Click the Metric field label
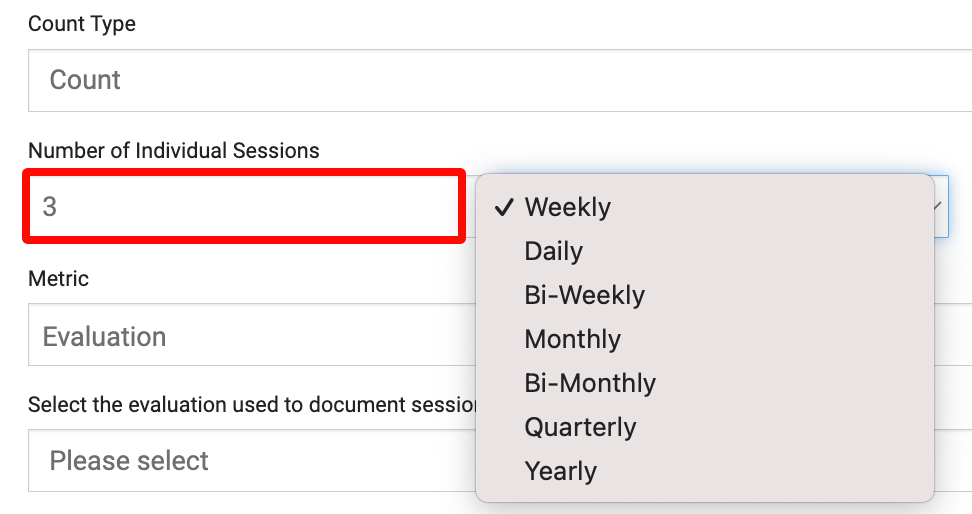Viewport: 972px width, 514px height. [x=58, y=279]
